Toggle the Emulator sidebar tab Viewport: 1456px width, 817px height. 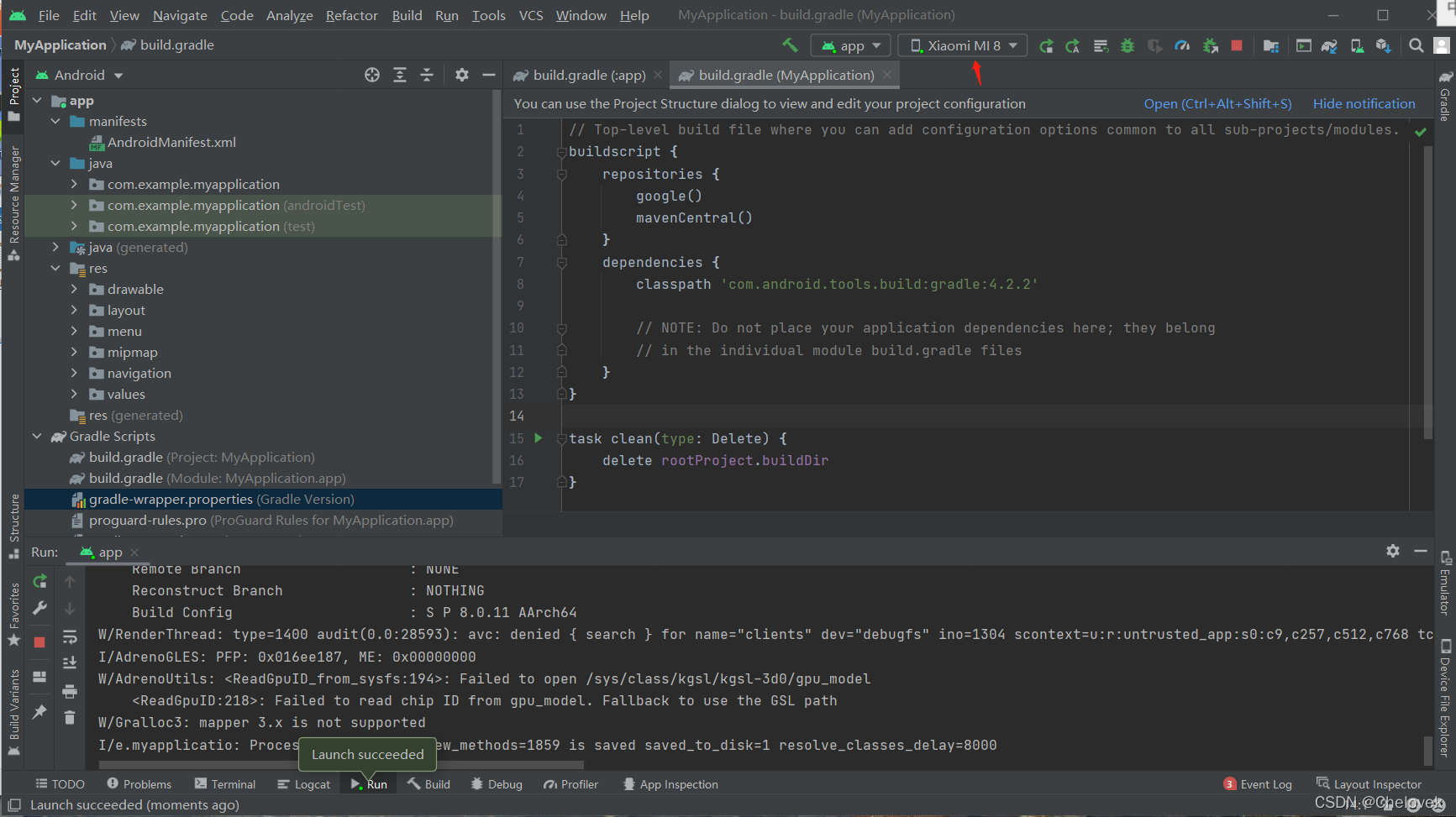pyautogui.click(x=1445, y=583)
